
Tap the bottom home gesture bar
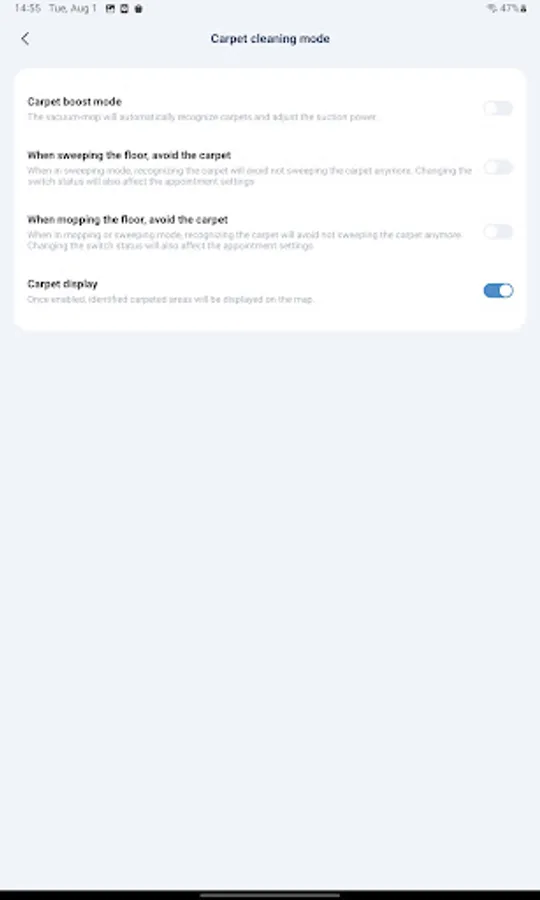pos(270,895)
